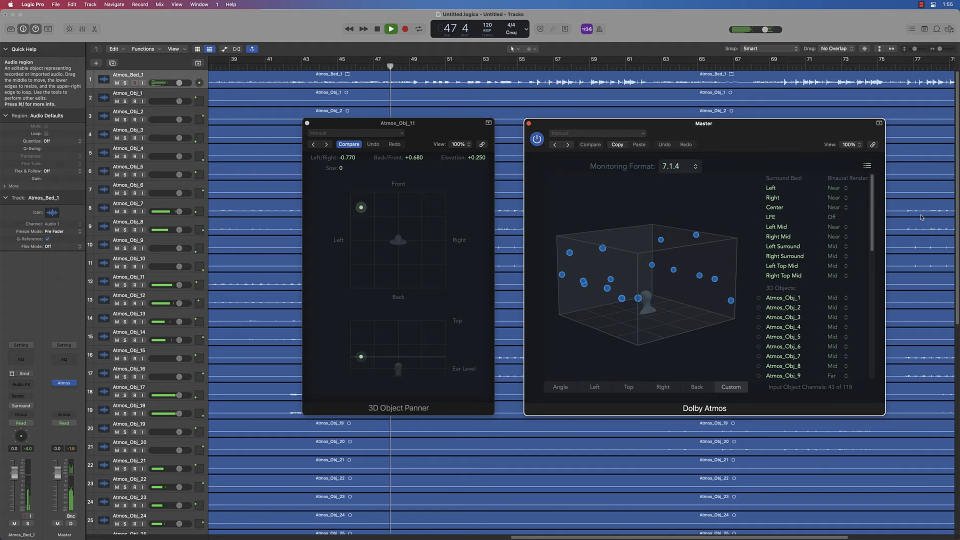960x540 pixels.
Task: Click the Forward transport button
Action: [x=363, y=29]
